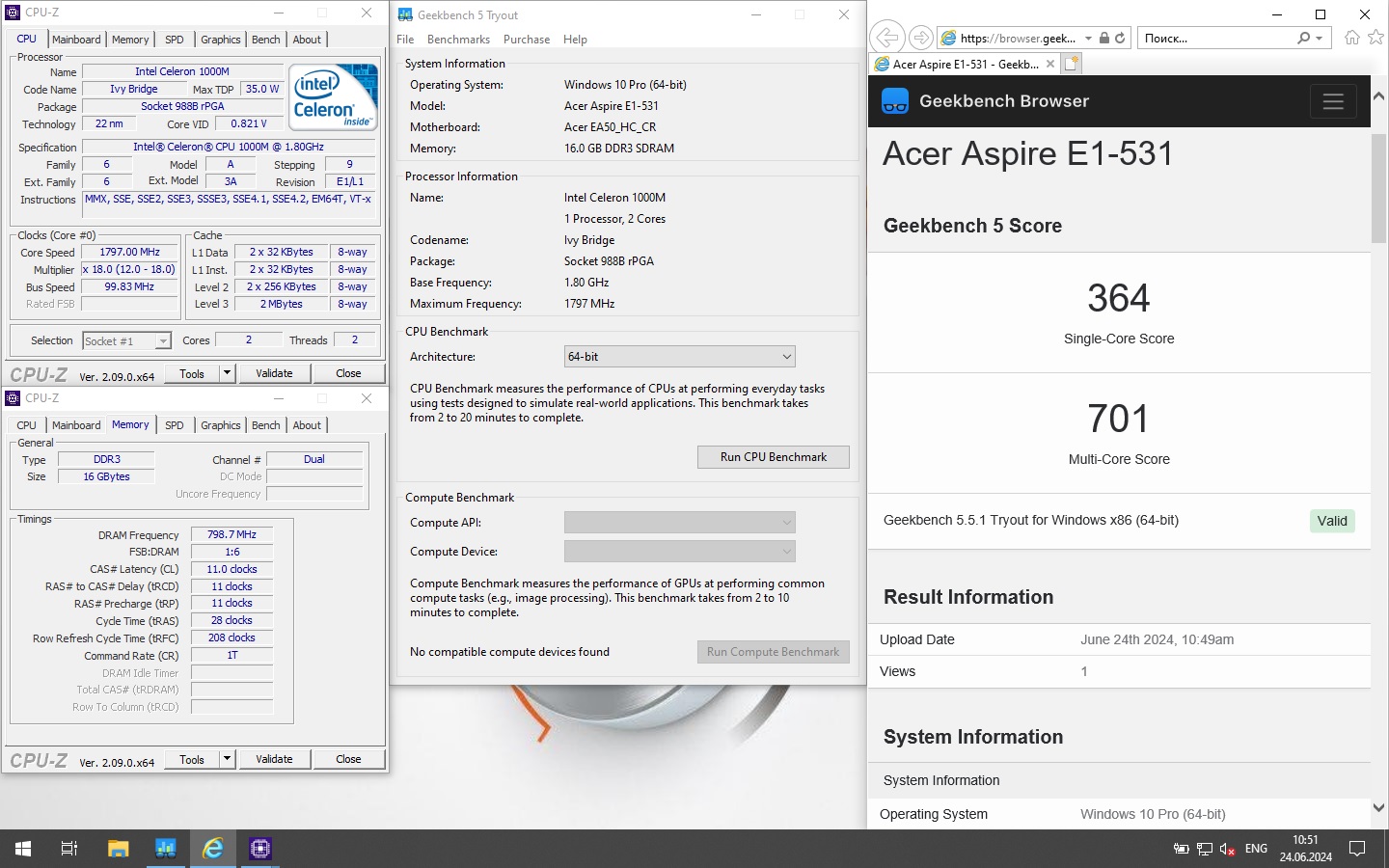The width and height of the screenshot is (1389, 868).
Task: Open the Benchmarks menu in Geekbench
Action: point(458,40)
